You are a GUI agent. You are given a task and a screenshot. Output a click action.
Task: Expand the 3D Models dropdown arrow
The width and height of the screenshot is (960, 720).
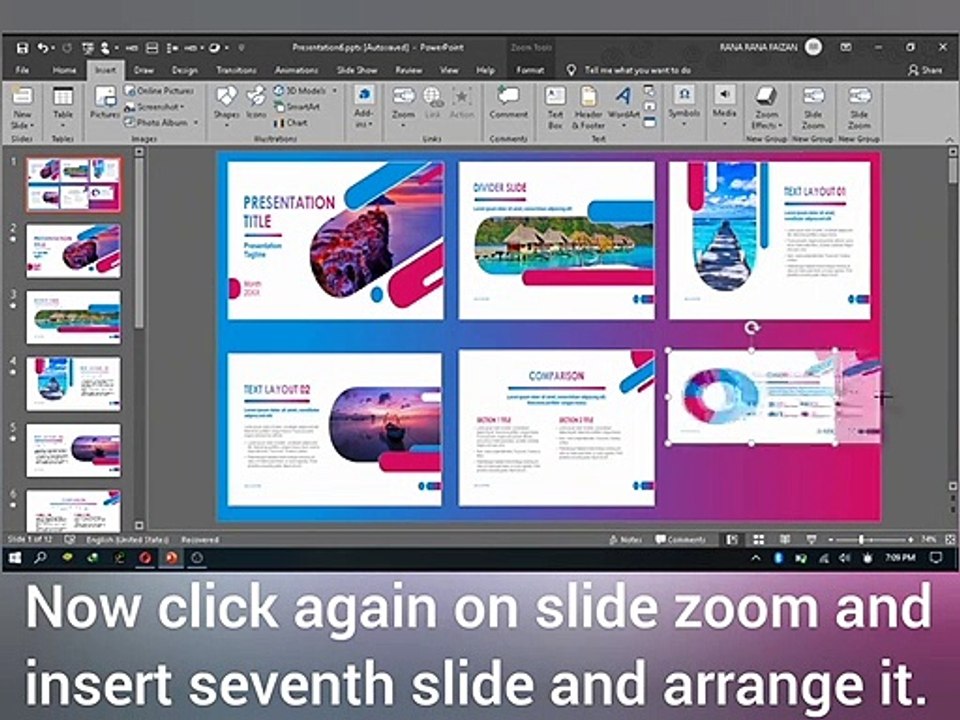click(x=335, y=91)
